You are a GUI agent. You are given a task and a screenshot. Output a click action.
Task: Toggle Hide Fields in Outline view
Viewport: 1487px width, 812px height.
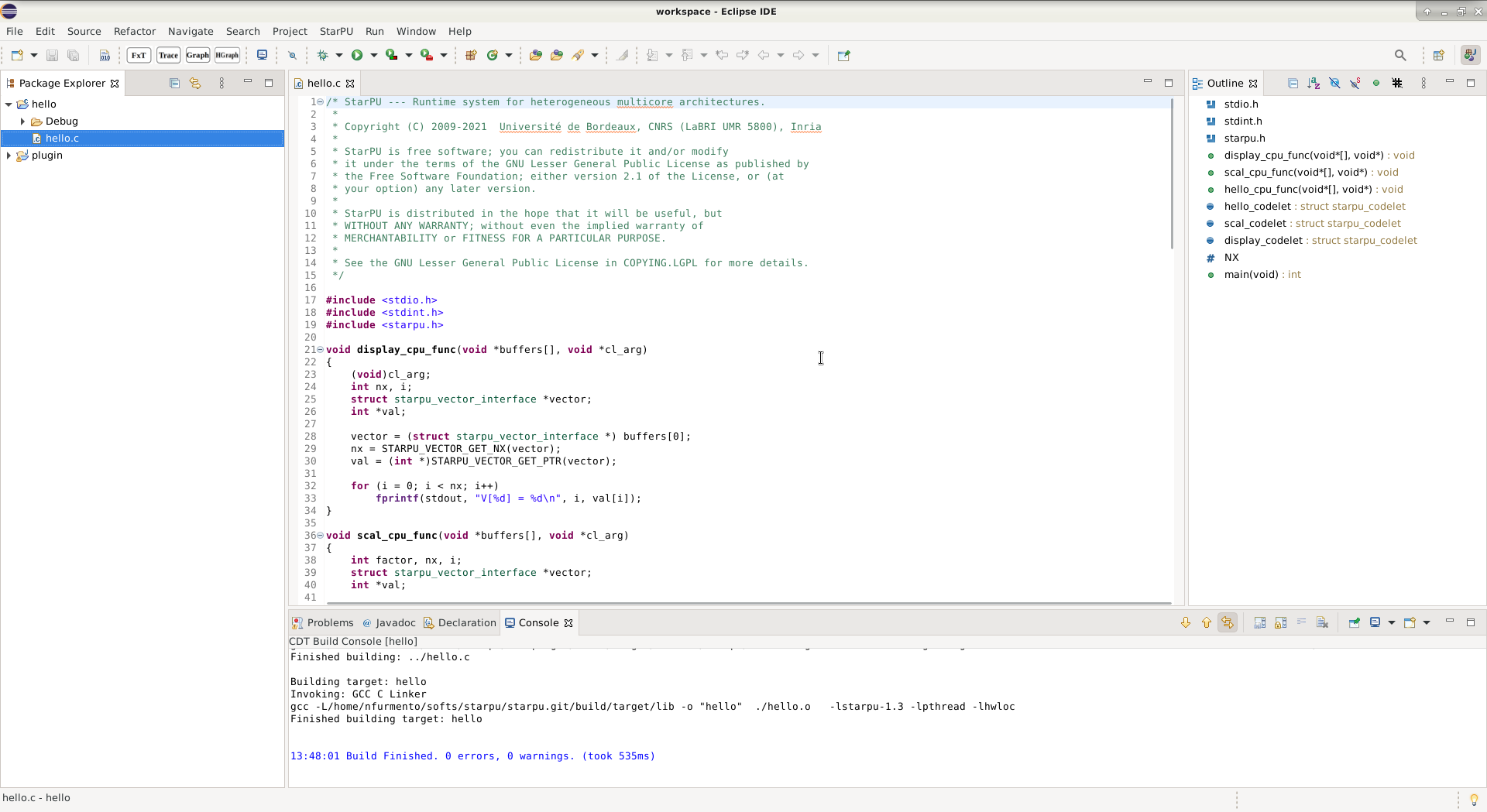click(1334, 83)
